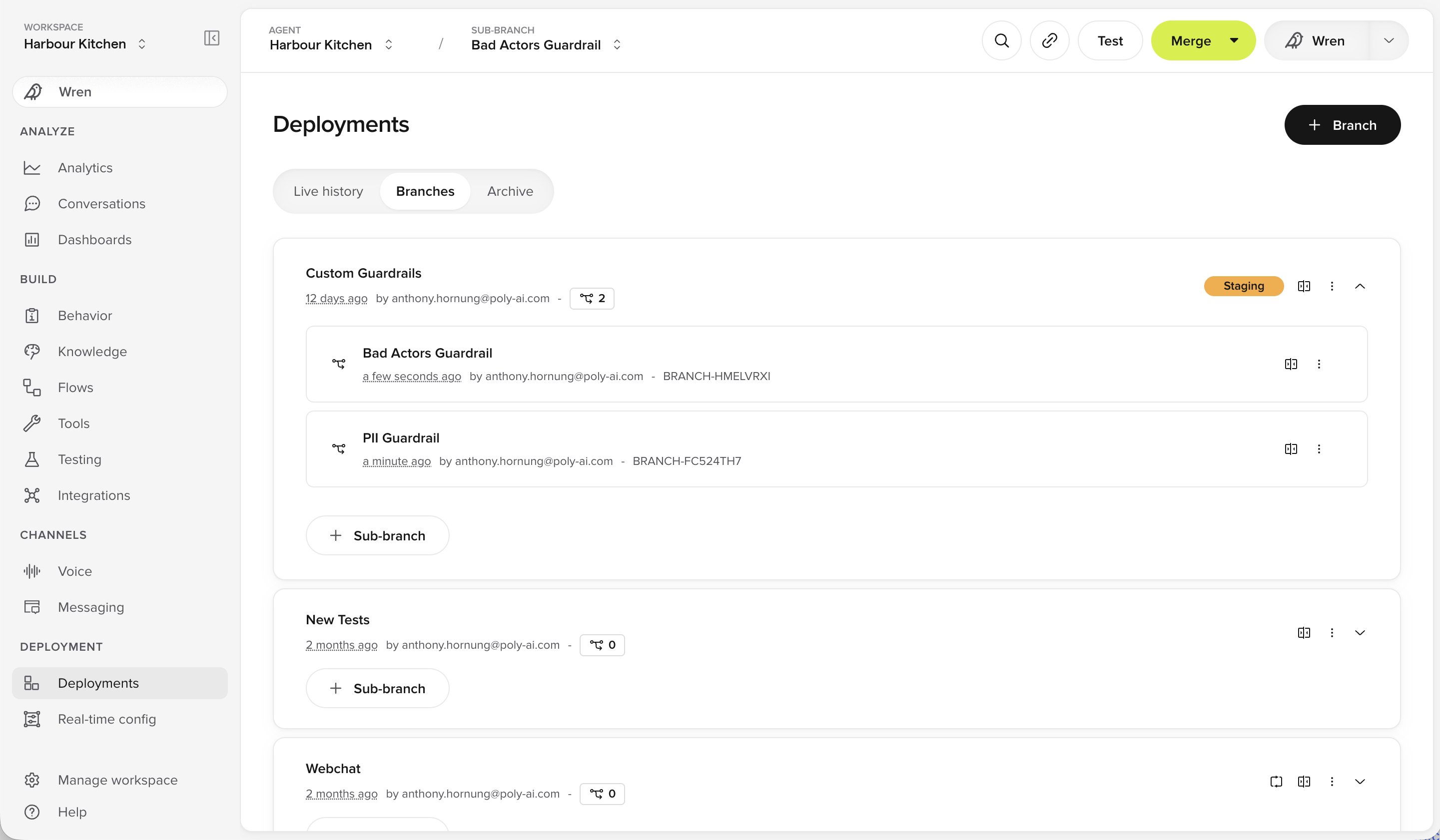Collapse the Custom Guardrails branch
Image resolution: width=1440 pixels, height=840 pixels.
[x=1360, y=286]
